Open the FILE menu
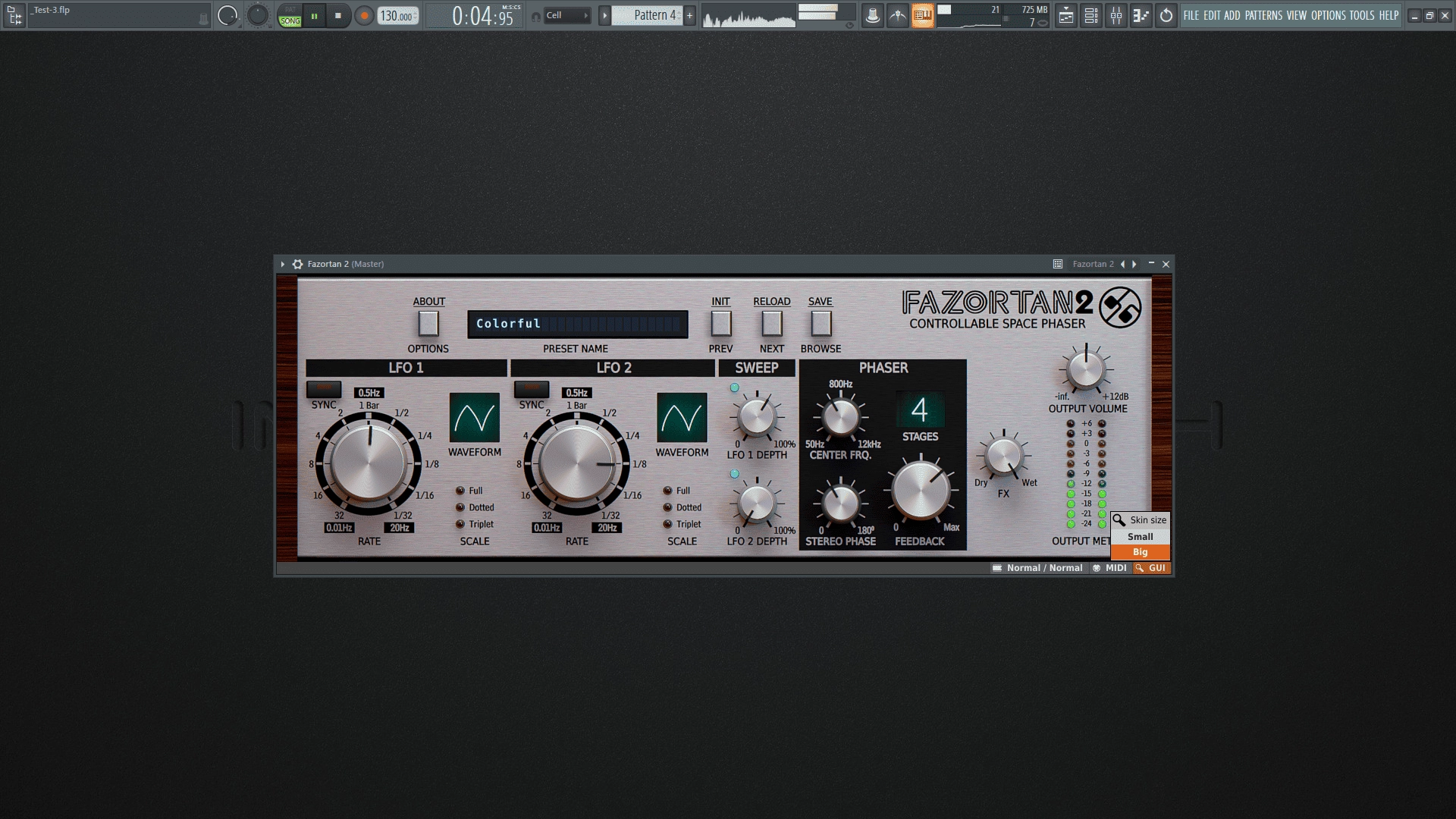Viewport: 1456px width, 819px height. point(1191,15)
